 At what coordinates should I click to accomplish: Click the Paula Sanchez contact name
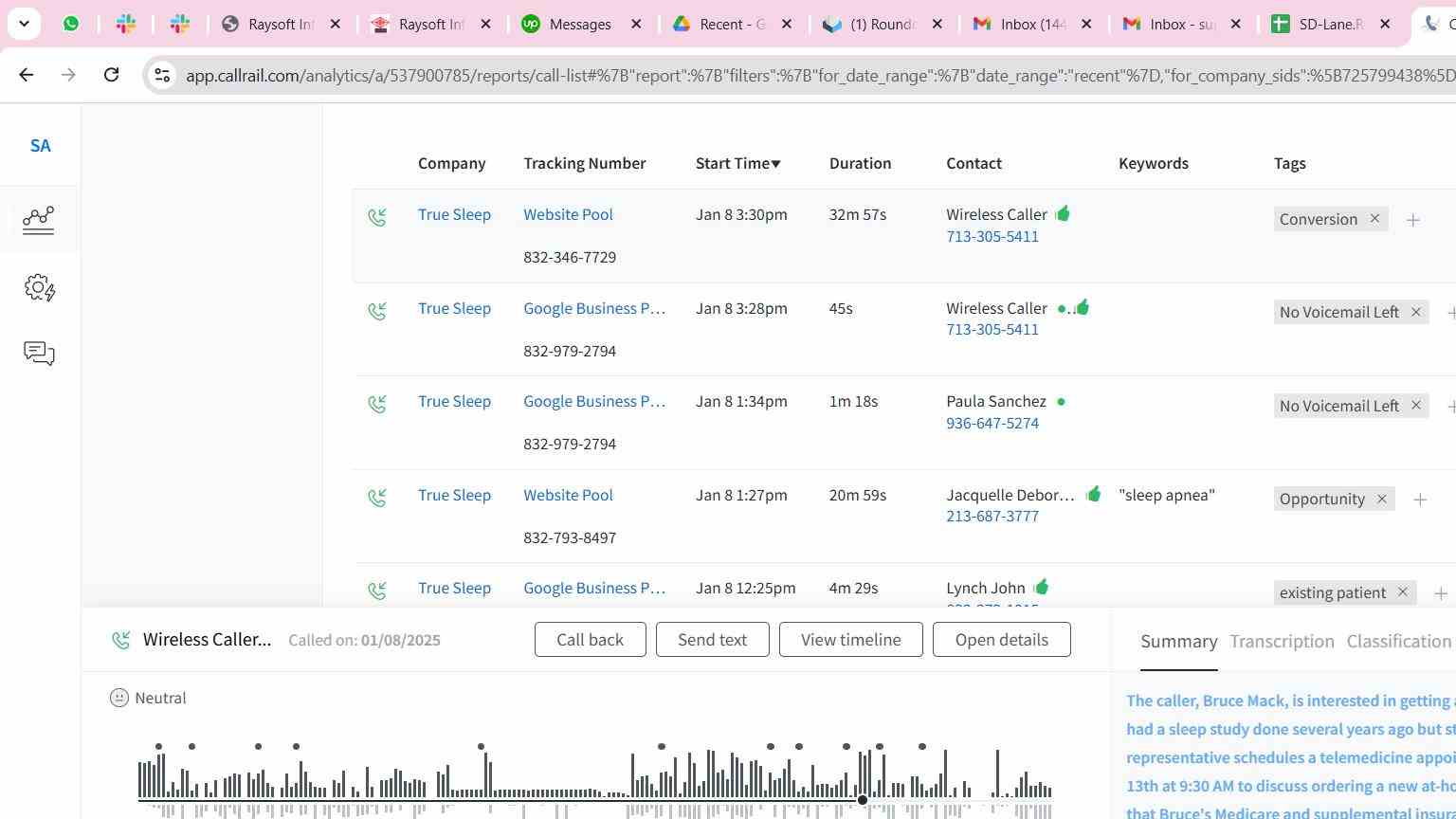pyautogui.click(x=996, y=402)
